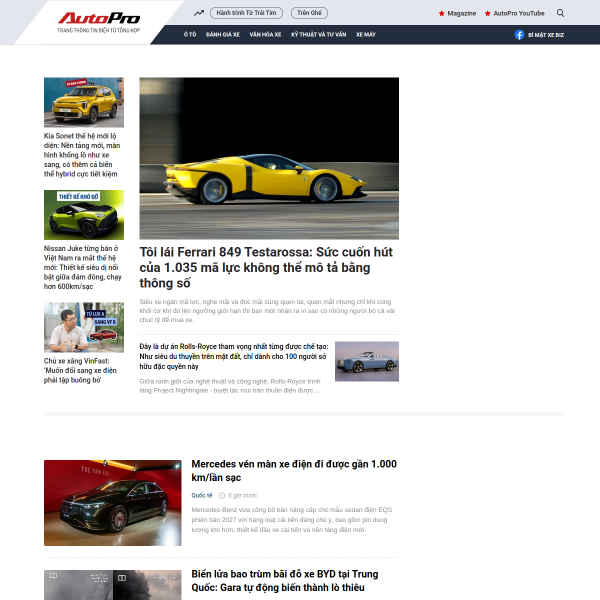600x600 pixels.
Task: Open the blue Rolls-Royce convertible thumbnail
Action: [x=367, y=361]
